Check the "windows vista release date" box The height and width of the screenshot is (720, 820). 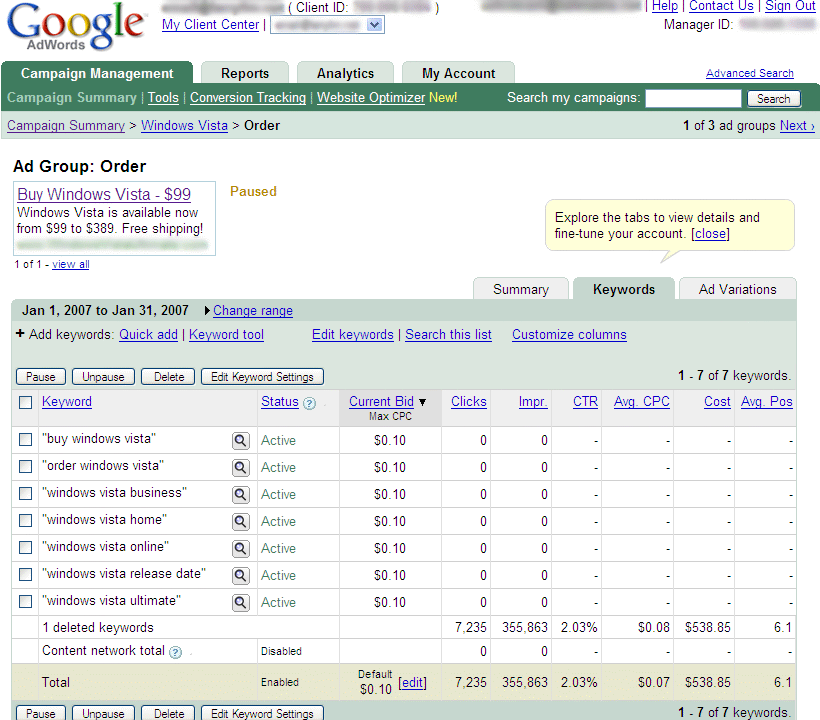pos(25,574)
